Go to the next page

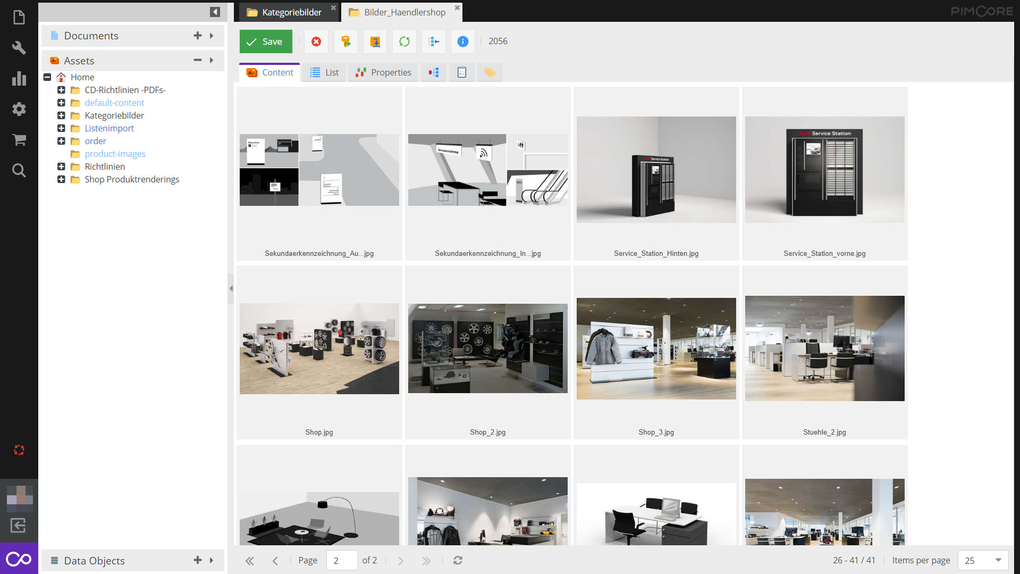click(x=401, y=560)
